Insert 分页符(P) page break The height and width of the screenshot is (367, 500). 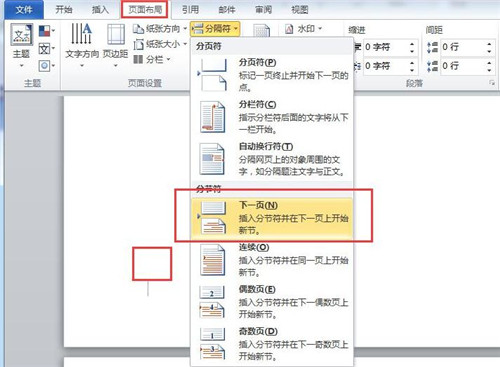[272, 75]
